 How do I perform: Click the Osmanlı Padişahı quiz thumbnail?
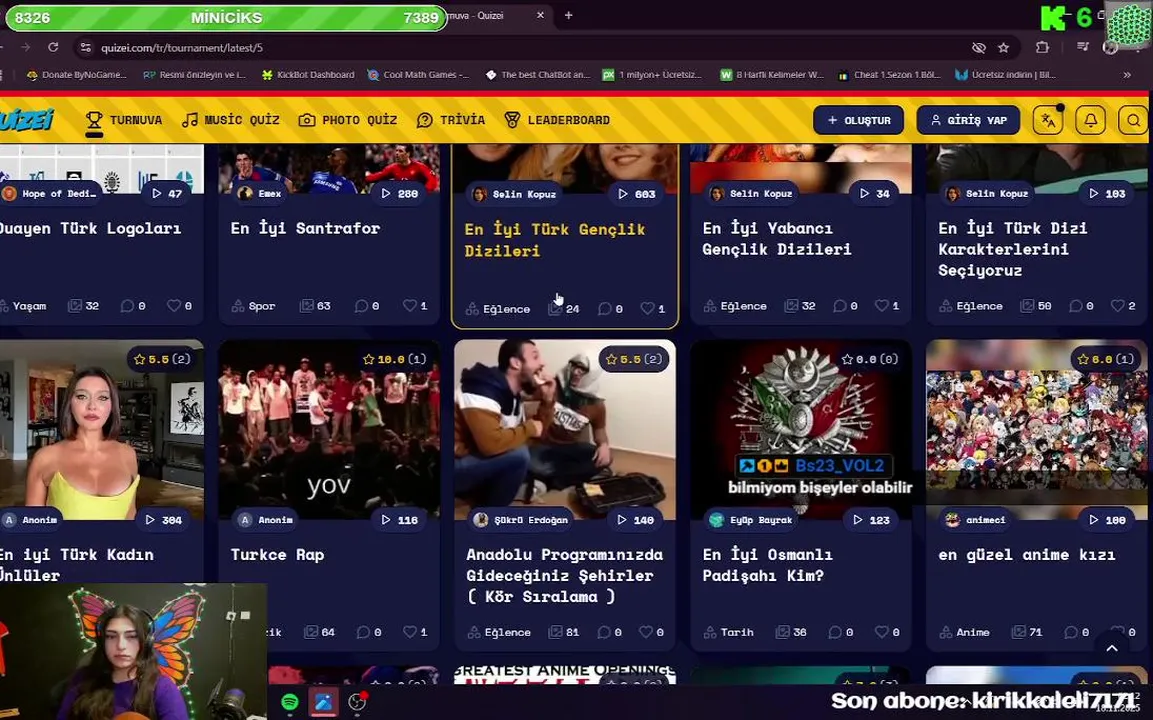point(801,429)
